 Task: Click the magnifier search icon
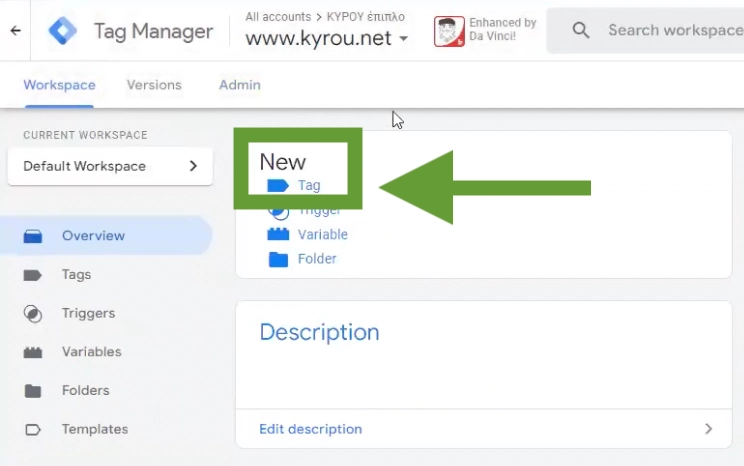581,30
